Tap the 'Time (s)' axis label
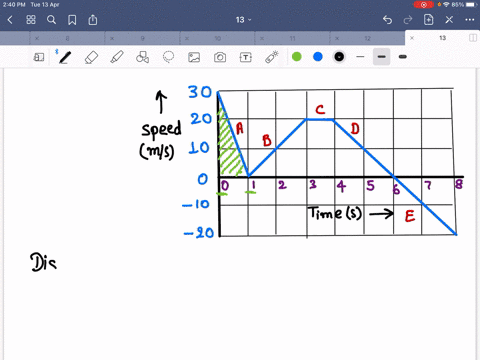The image size is (480, 360). [x=335, y=213]
